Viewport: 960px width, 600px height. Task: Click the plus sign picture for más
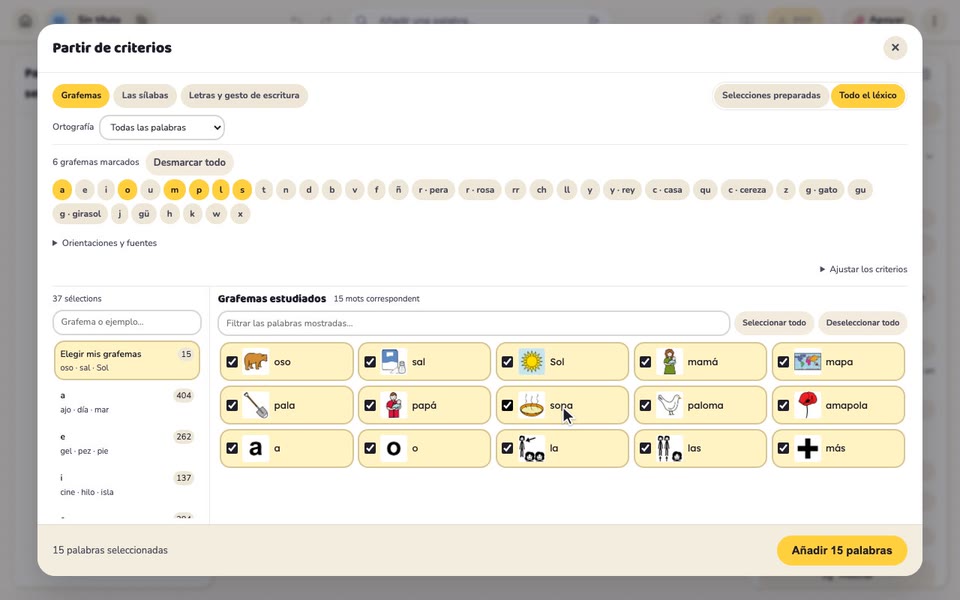[807, 448]
